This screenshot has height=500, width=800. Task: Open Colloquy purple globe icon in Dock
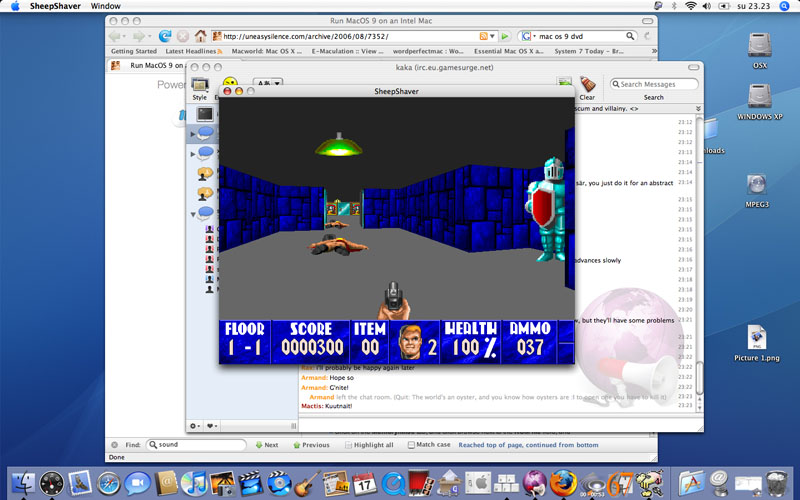tap(535, 483)
